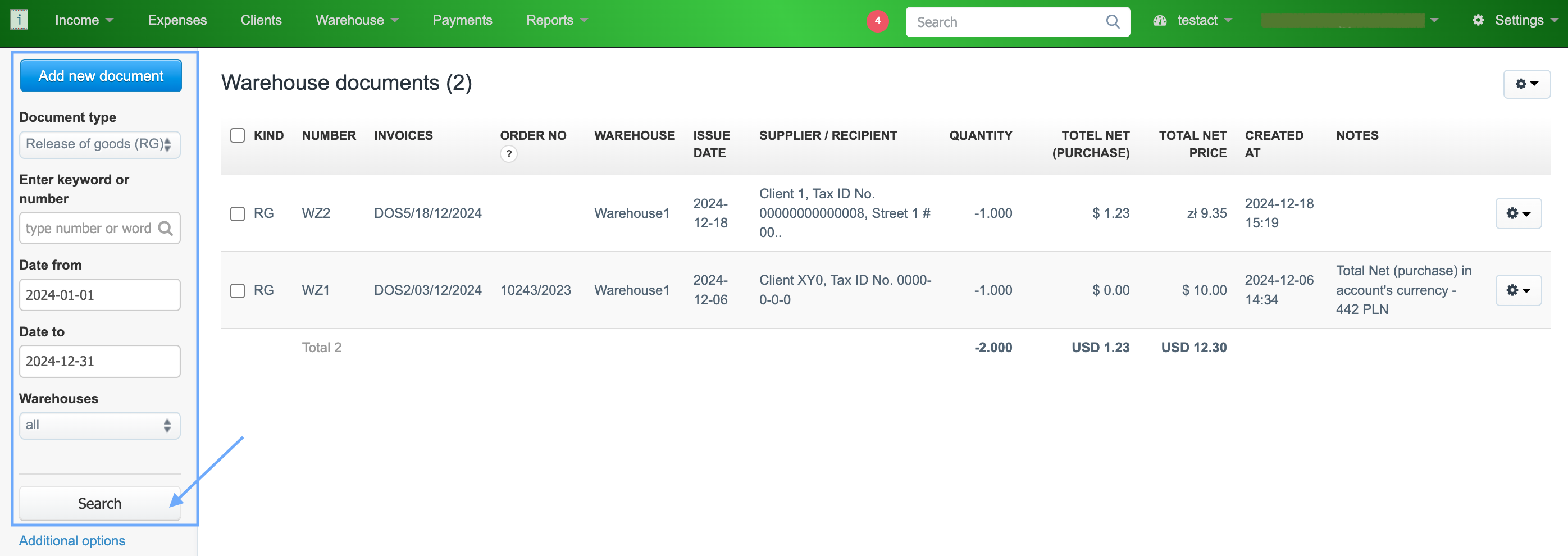Tick the checkbox for row WZ1
This screenshot has height=556, width=1568.
click(238, 290)
